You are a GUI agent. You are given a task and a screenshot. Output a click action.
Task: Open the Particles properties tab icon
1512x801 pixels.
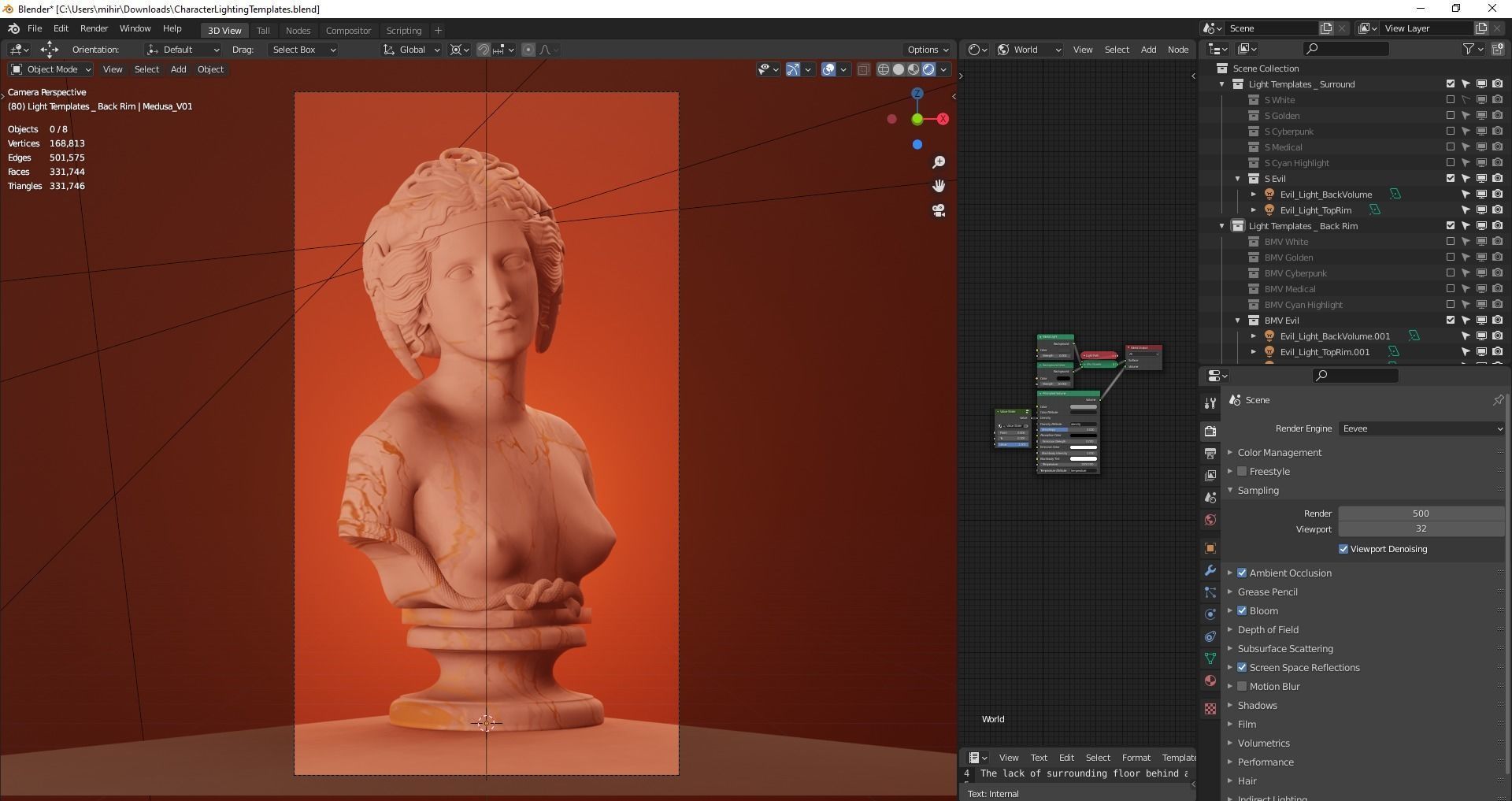click(x=1210, y=591)
